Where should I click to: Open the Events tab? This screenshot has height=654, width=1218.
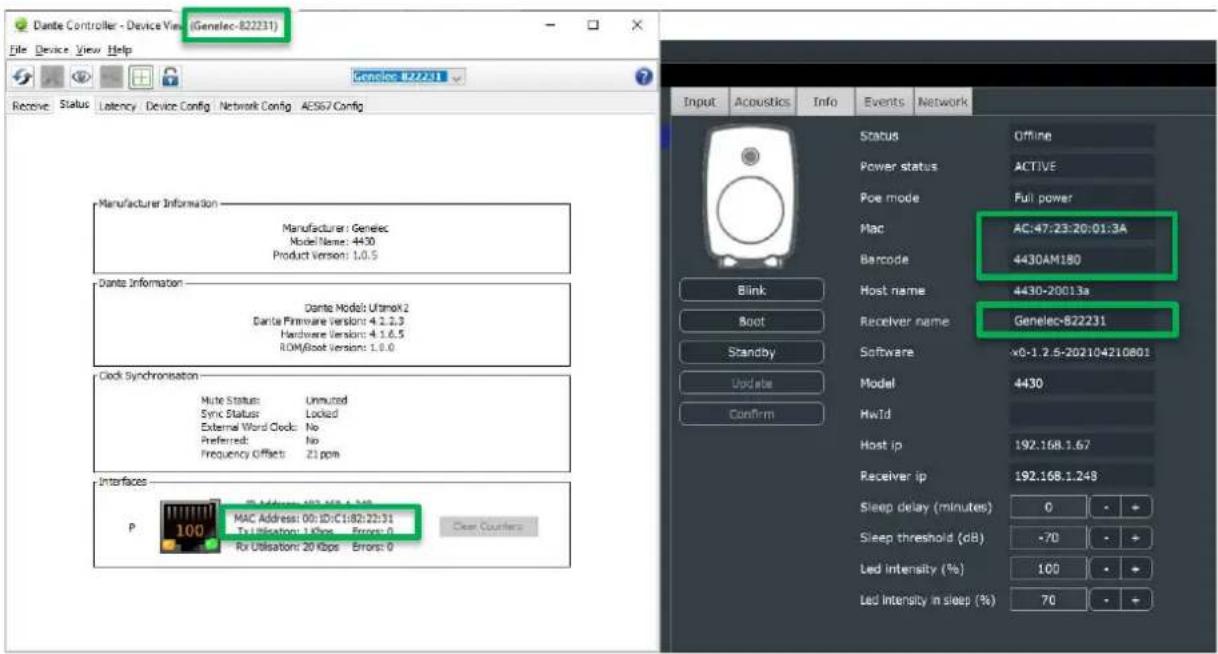[884, 102]
